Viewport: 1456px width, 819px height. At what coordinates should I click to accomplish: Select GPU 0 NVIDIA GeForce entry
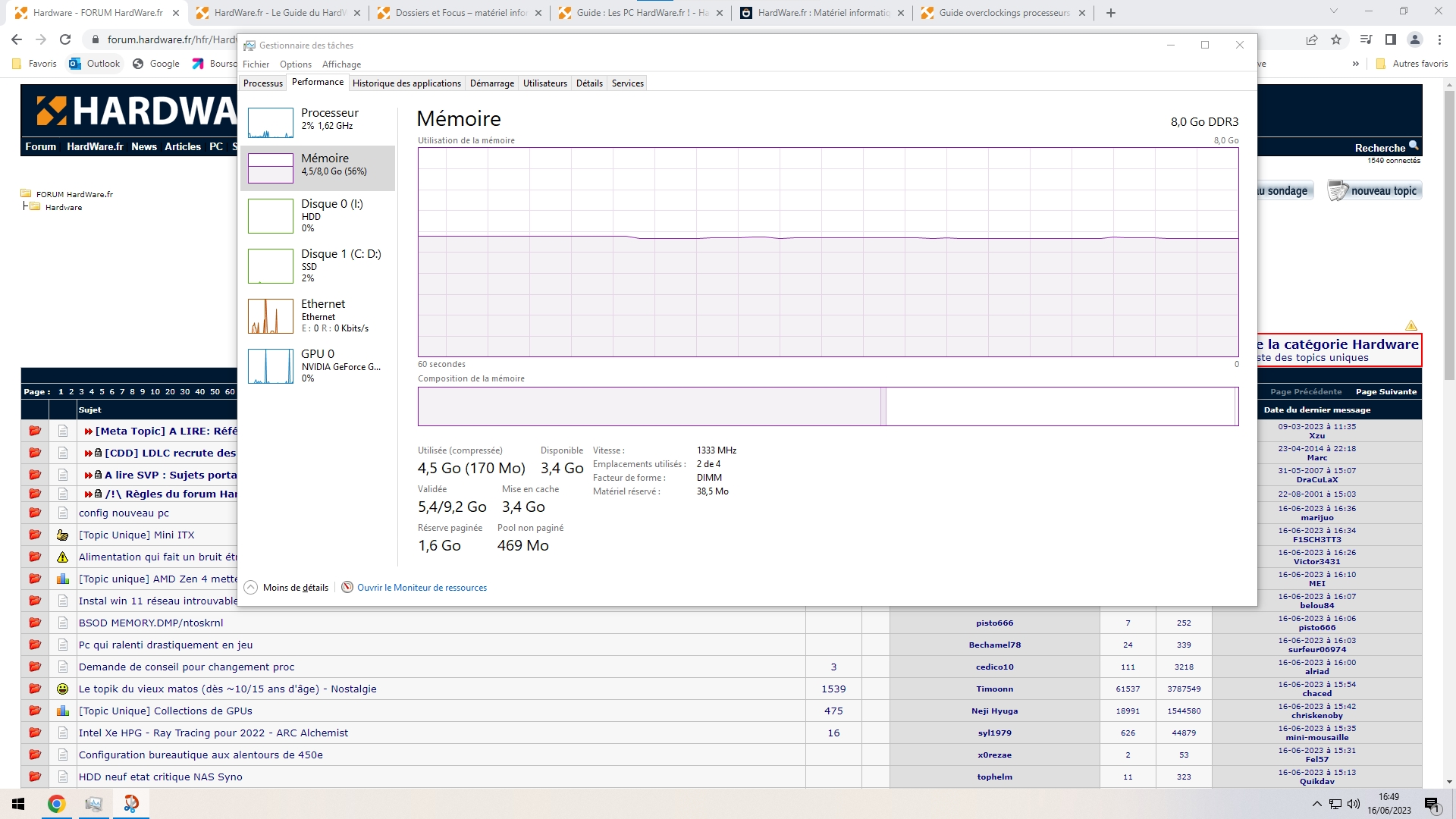coord(318,366)
